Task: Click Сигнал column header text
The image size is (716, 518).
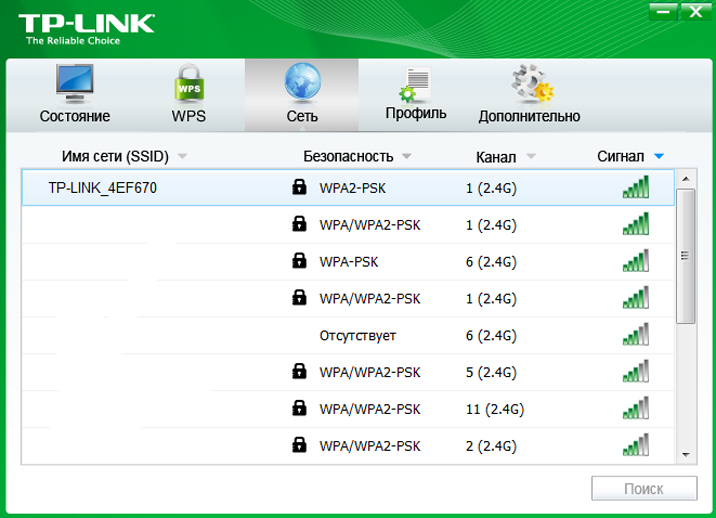Action: [621, 157]
